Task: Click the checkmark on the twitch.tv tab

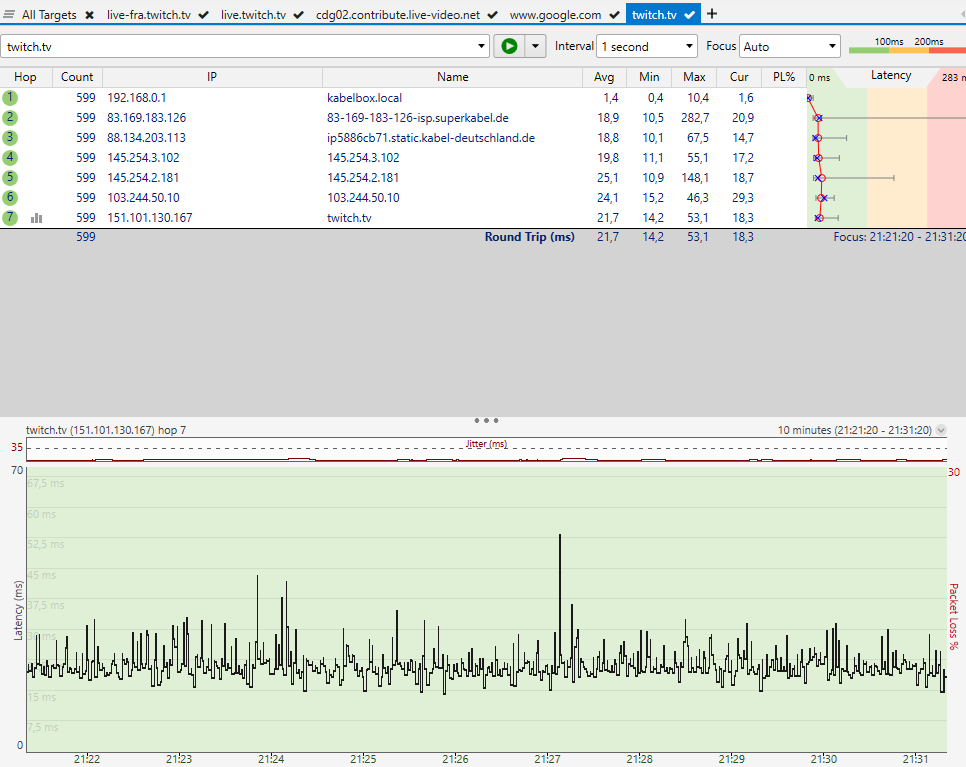Action: tap(690, 15)
